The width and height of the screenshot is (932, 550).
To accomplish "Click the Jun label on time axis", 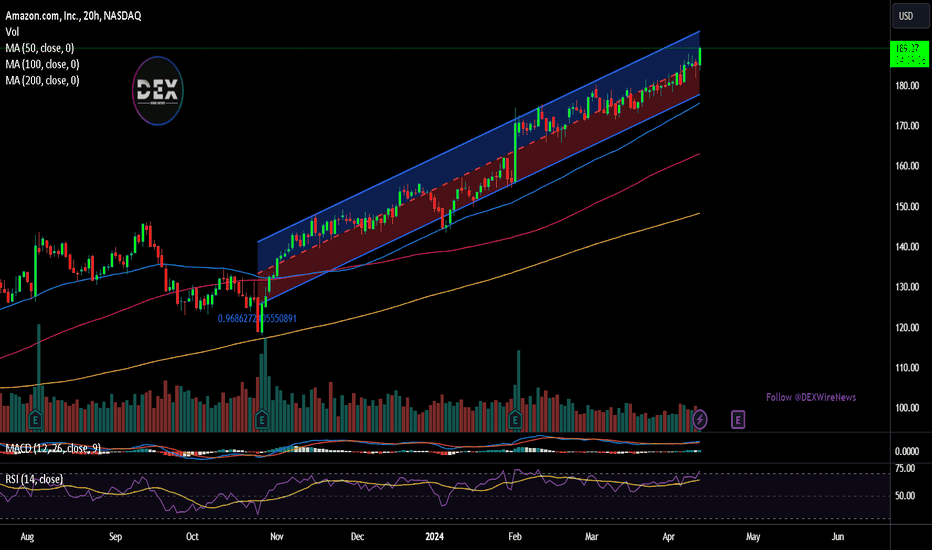I will pos(837,536).
